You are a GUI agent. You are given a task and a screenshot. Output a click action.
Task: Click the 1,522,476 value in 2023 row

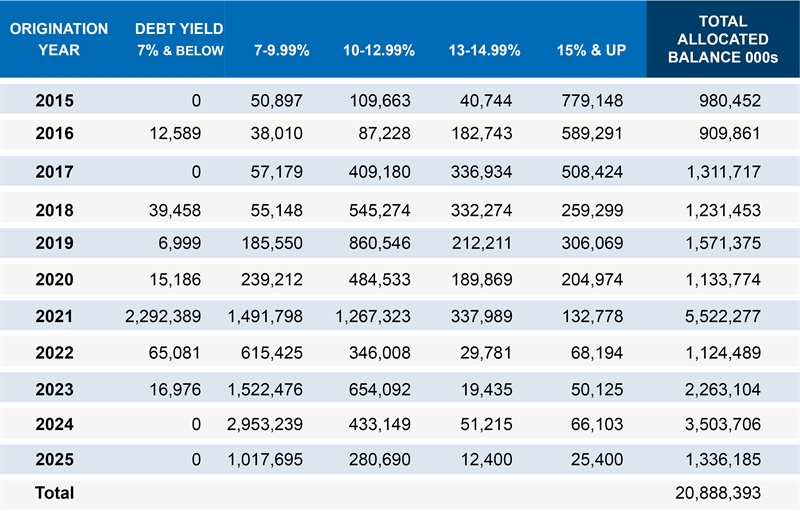click(265, 390)
